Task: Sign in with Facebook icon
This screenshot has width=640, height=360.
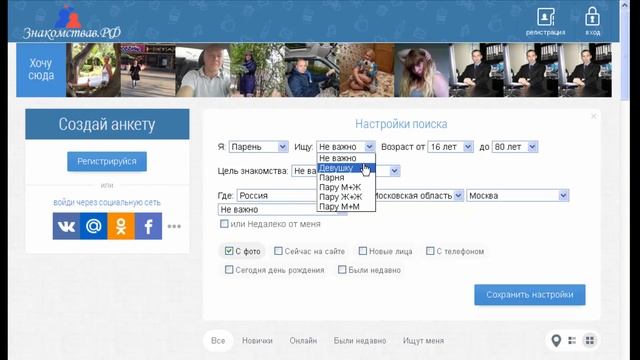Action: tap(148, 226)
